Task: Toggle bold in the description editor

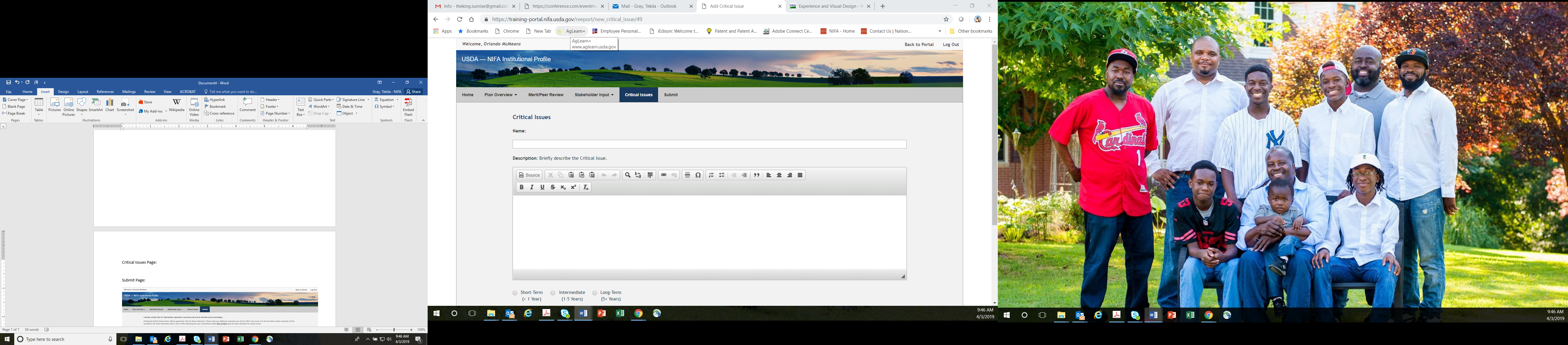Action: tap(521, 187)
